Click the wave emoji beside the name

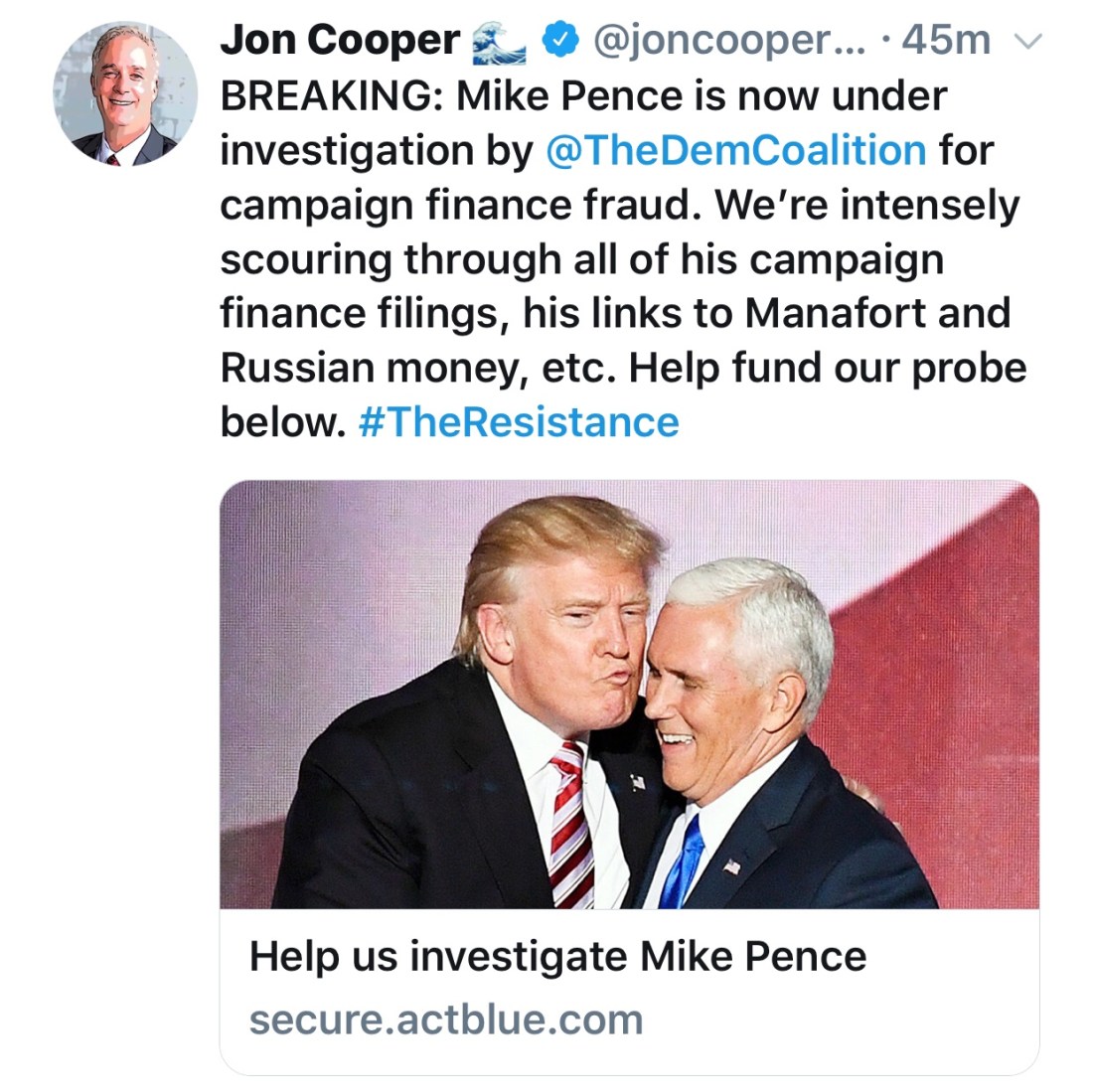(x=500, y=42)
